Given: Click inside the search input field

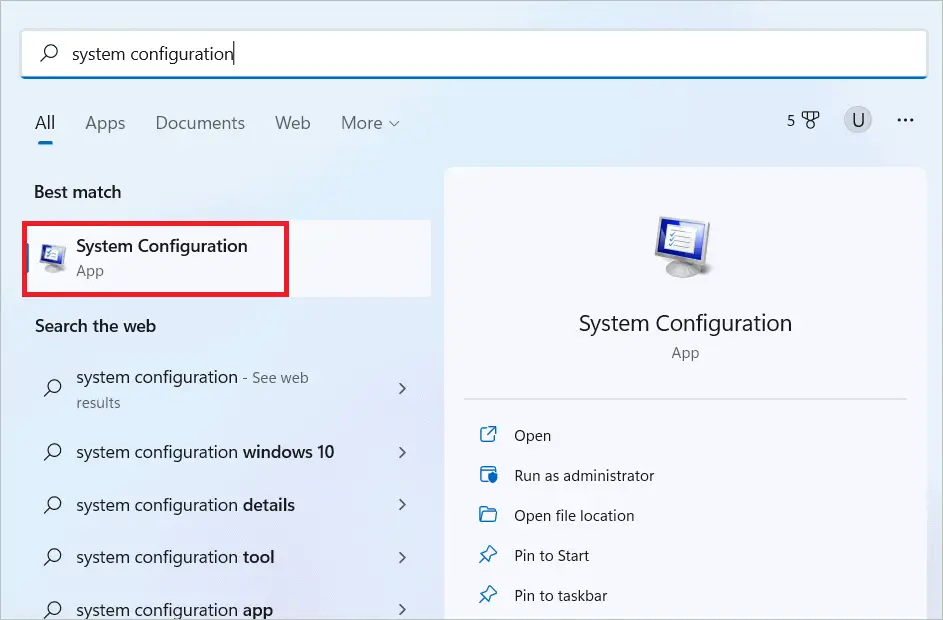Looking at the screenshot, I should pos(300,53).
